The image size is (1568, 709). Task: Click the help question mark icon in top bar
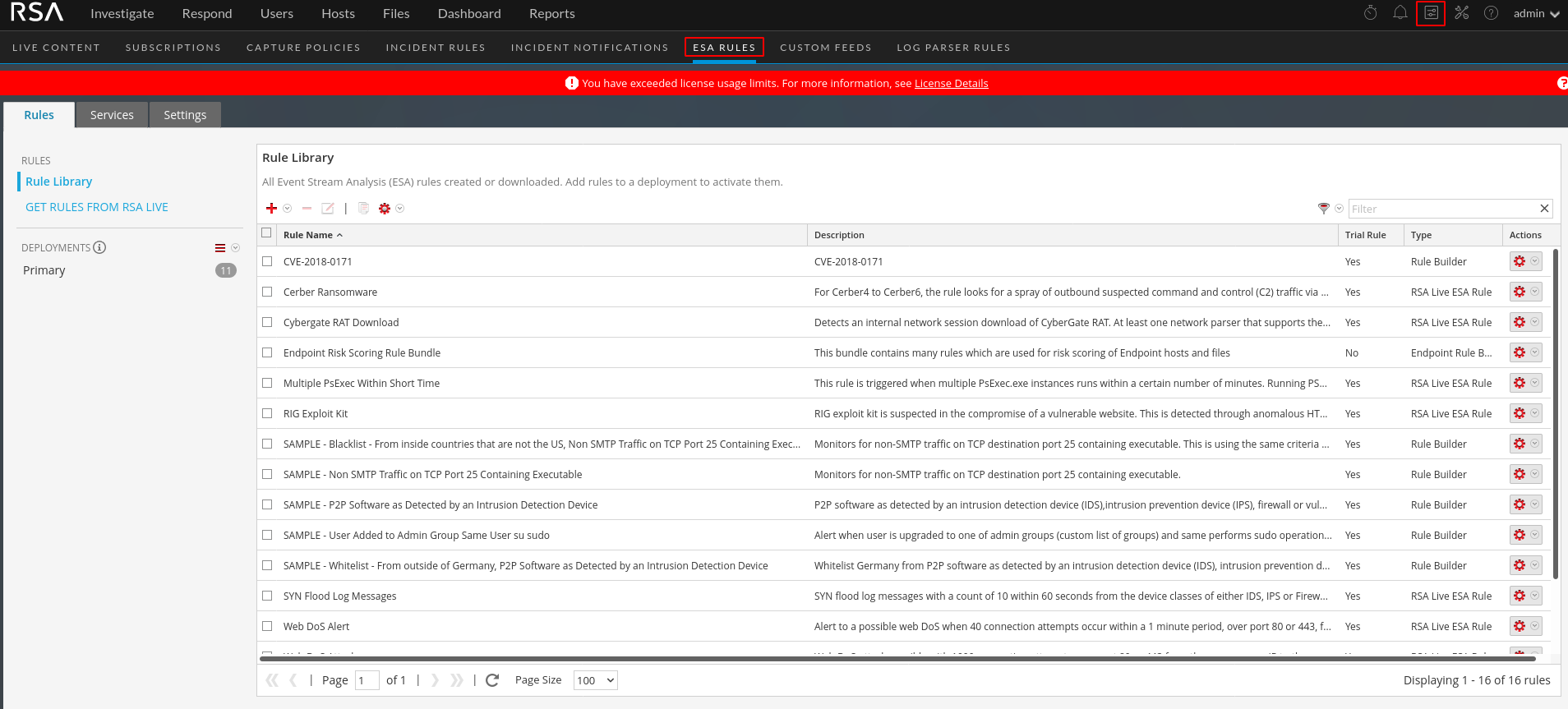tap(1491, 13)
